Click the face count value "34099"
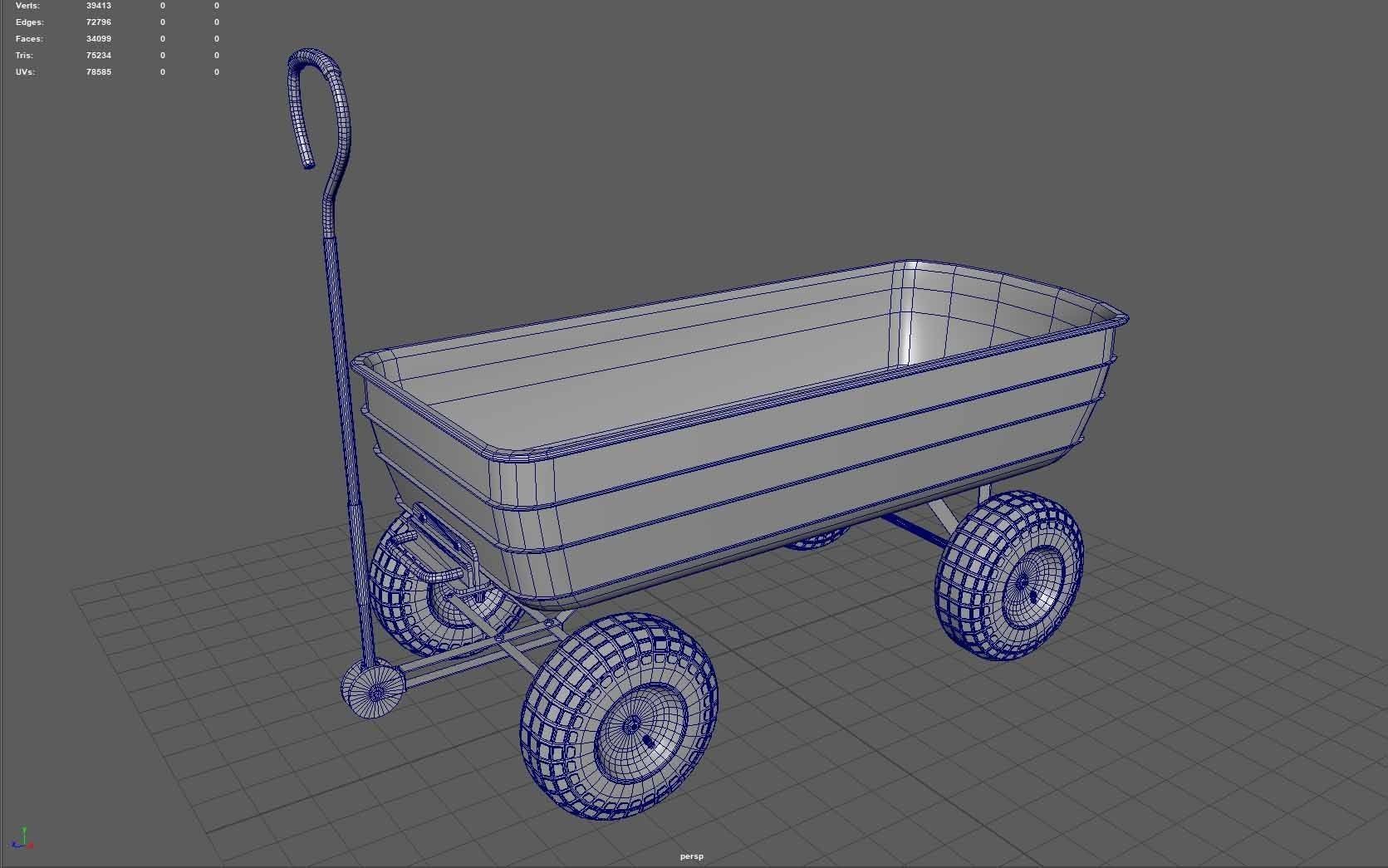Image resolution: width=1388 pixels, height=868 pixels. click(x=98, y=39)
